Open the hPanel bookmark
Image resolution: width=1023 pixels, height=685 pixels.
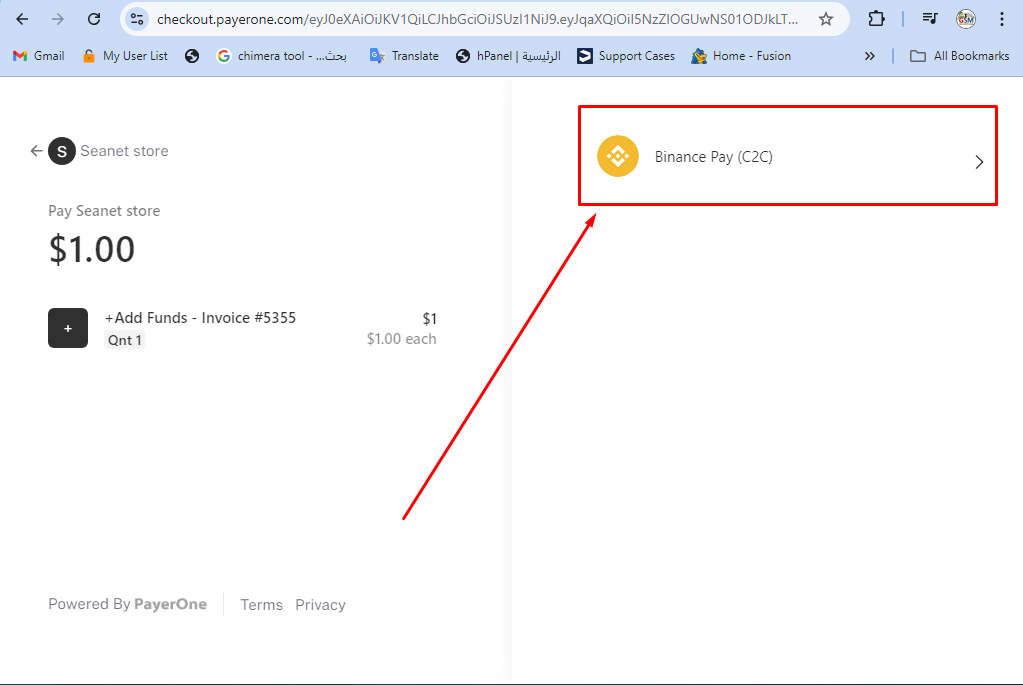(x=508, y=56)
